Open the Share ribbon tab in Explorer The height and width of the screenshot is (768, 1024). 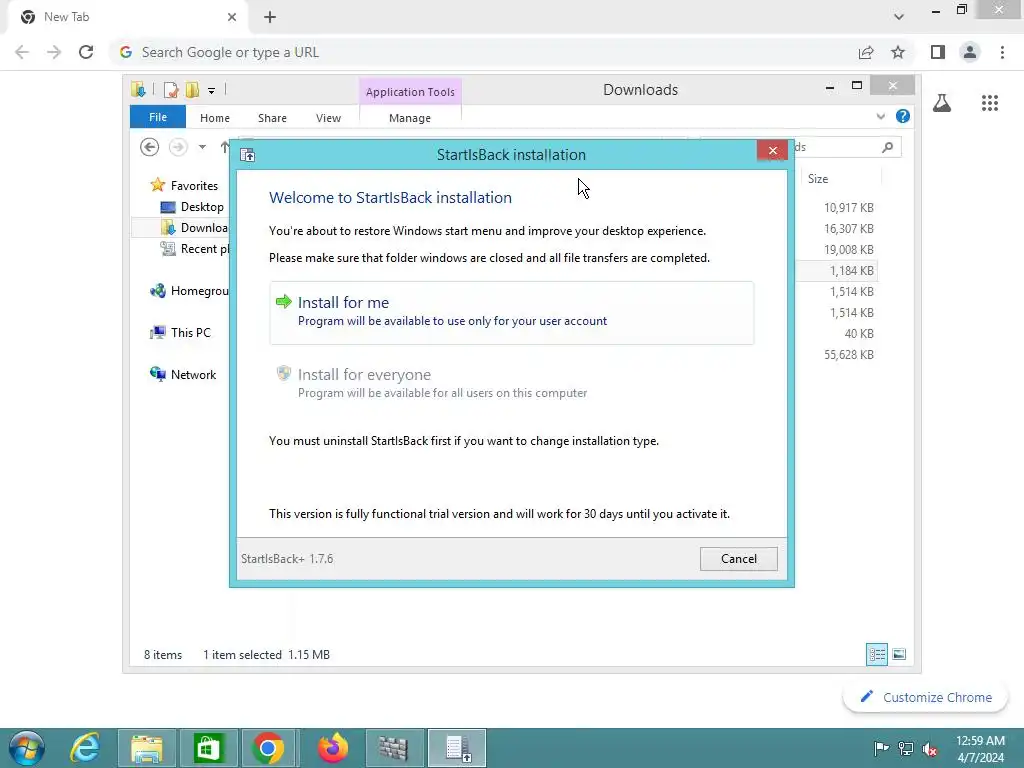[272, 118]
